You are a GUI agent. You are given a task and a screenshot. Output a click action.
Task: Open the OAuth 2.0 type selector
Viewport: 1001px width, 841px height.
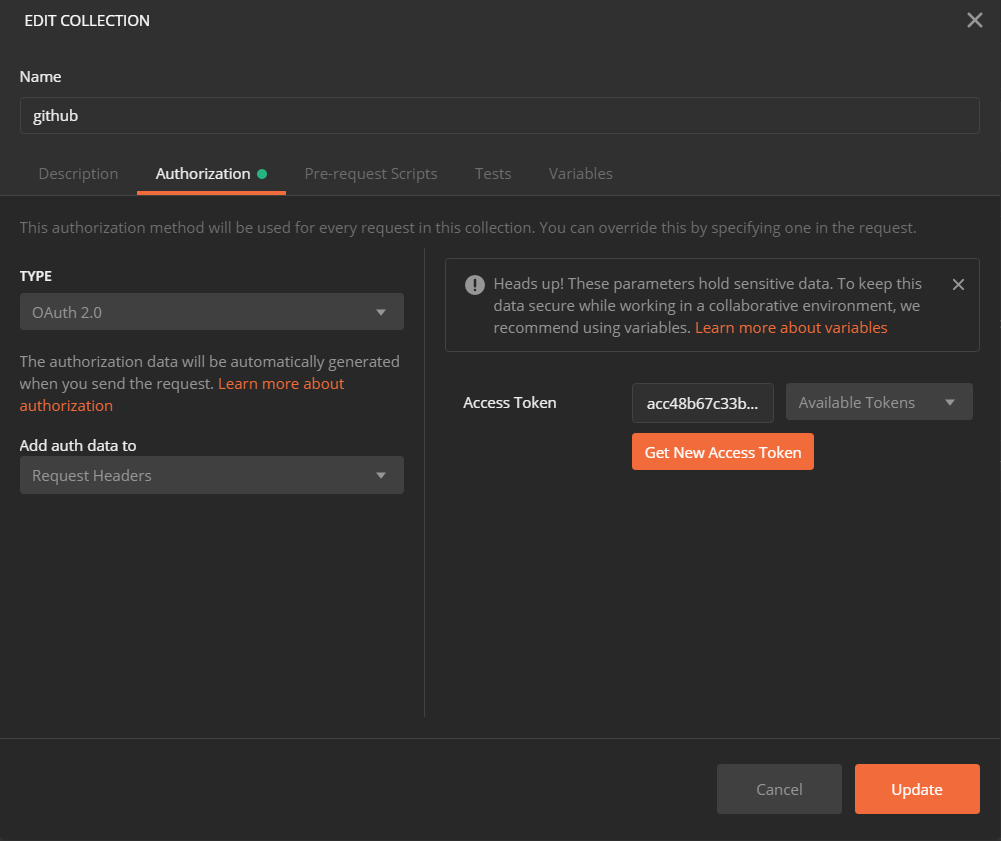click(211, 312)
